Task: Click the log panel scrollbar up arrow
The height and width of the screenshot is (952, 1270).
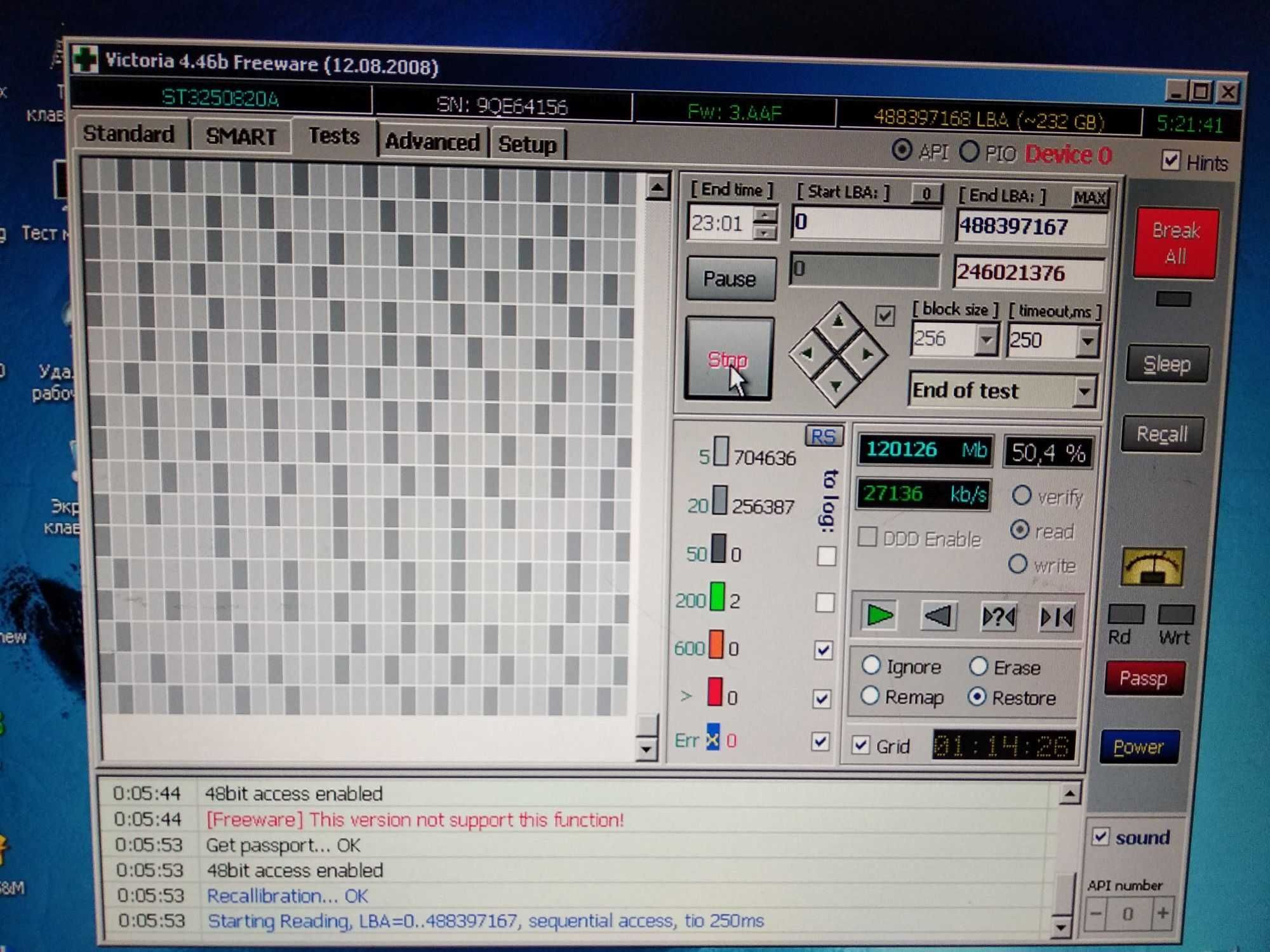Action: 1070,793
